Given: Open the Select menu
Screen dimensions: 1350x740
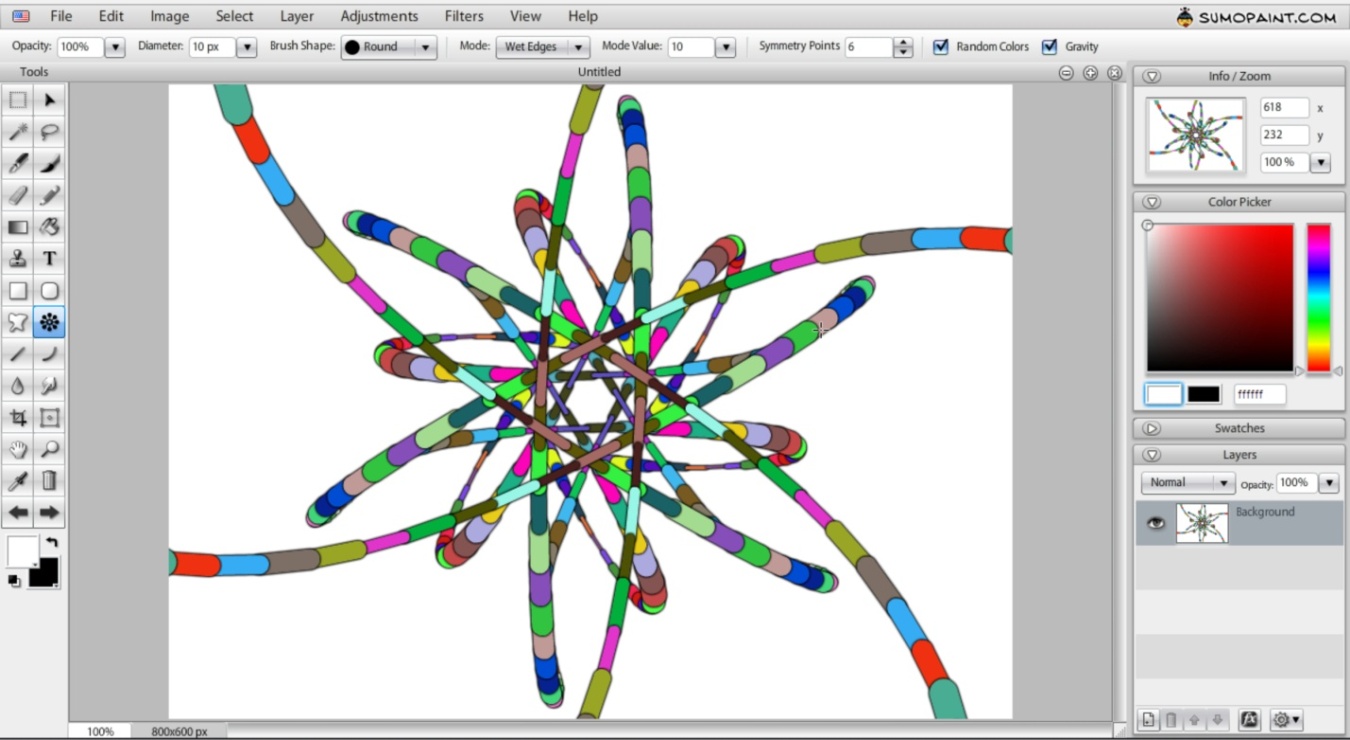Looking at the screenshot, I should point(234,16).
